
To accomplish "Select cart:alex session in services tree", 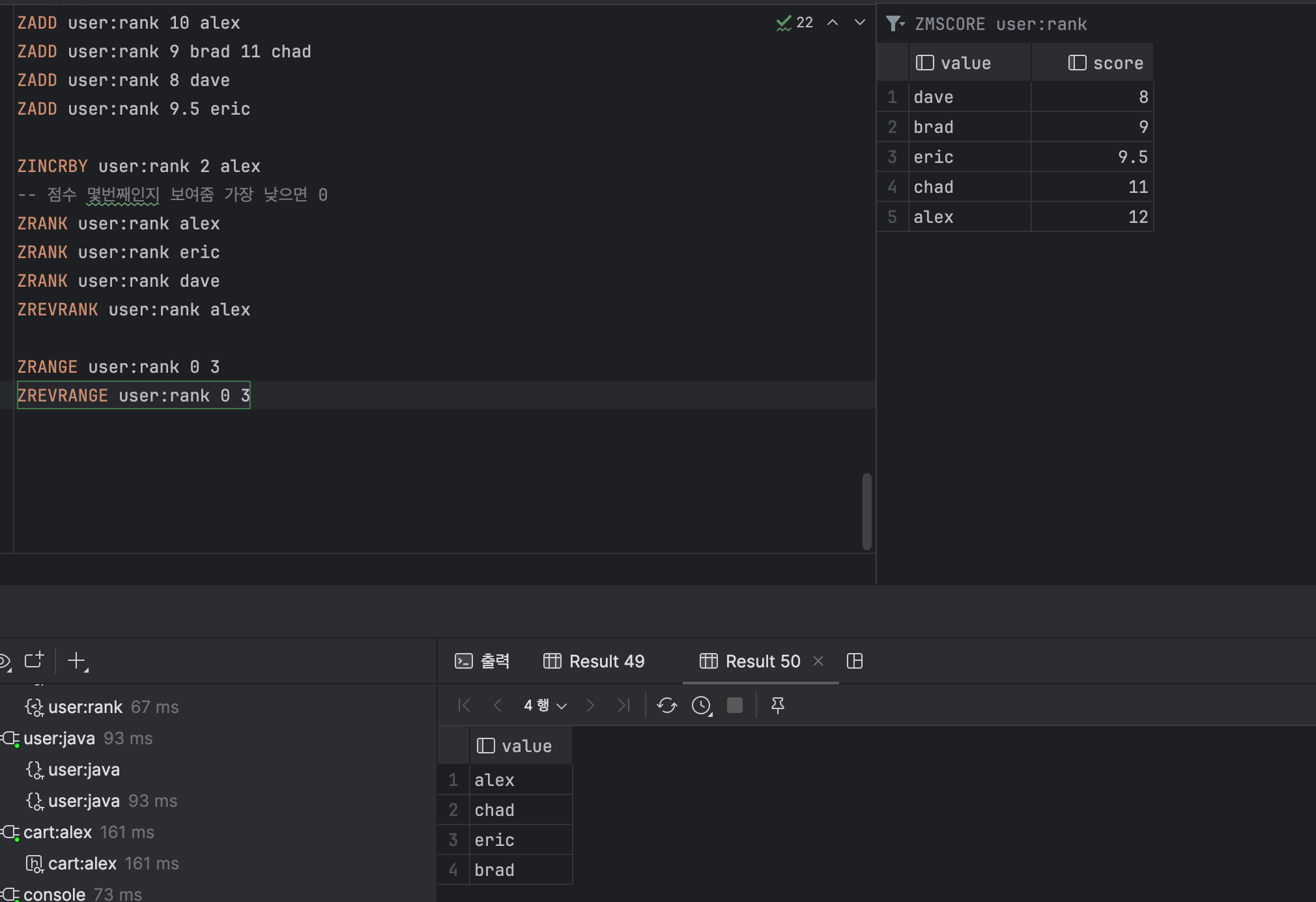I will (57, 832).
